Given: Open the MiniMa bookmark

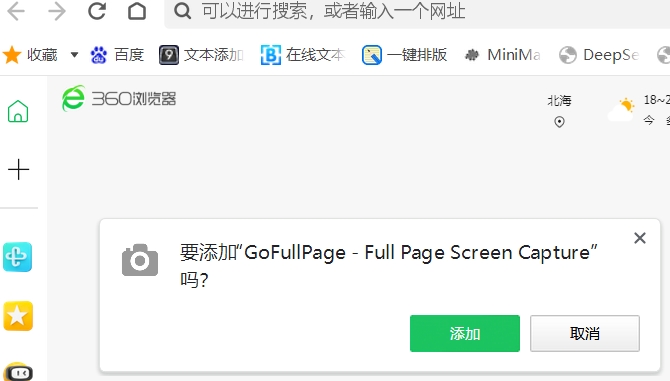Looking at the screenshot, I should coord(502,55).
